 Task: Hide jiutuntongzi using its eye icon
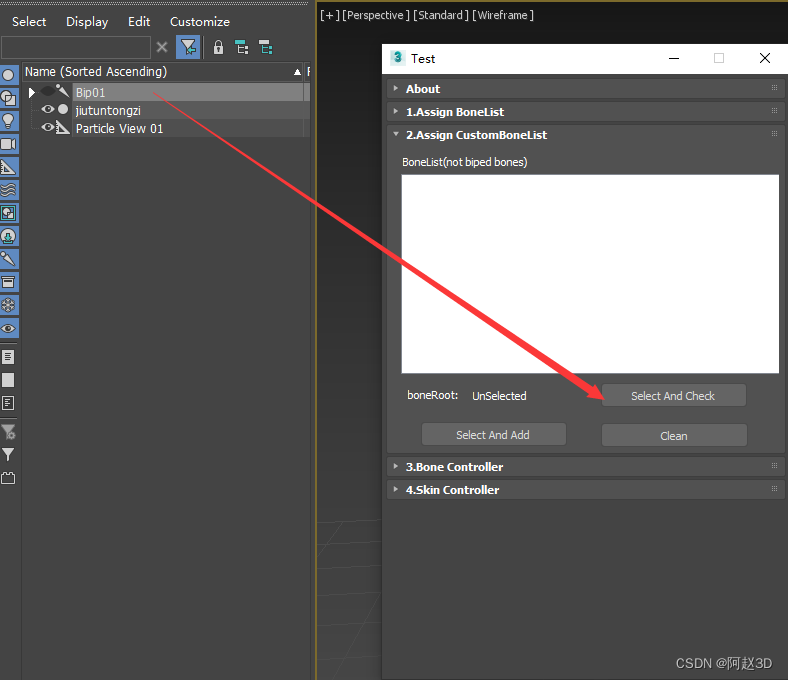coord(48,109)
